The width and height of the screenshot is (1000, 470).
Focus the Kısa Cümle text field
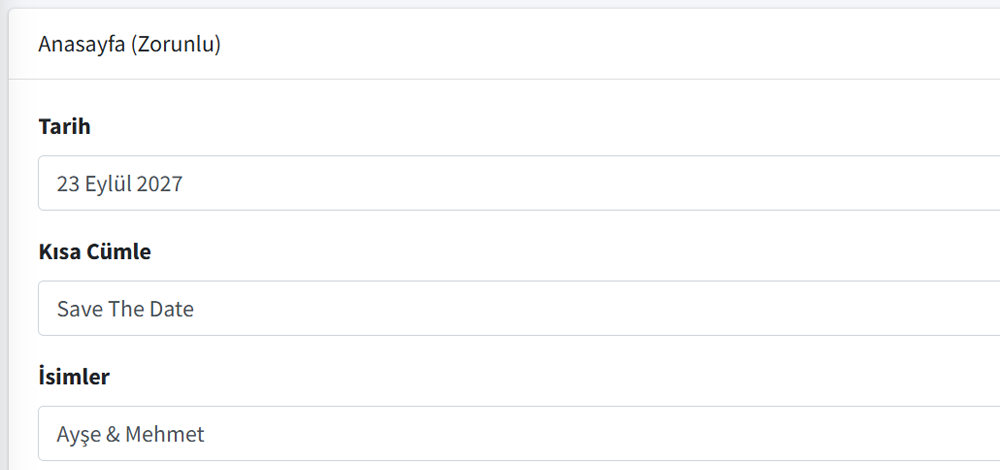(x=520, y=308)
